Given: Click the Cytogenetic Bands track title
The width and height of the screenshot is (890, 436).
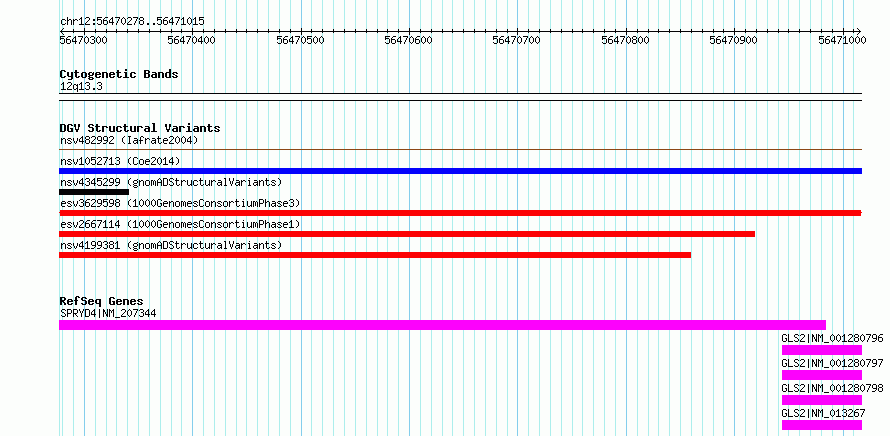Looking at the screenshot, I should click(119, 74).
